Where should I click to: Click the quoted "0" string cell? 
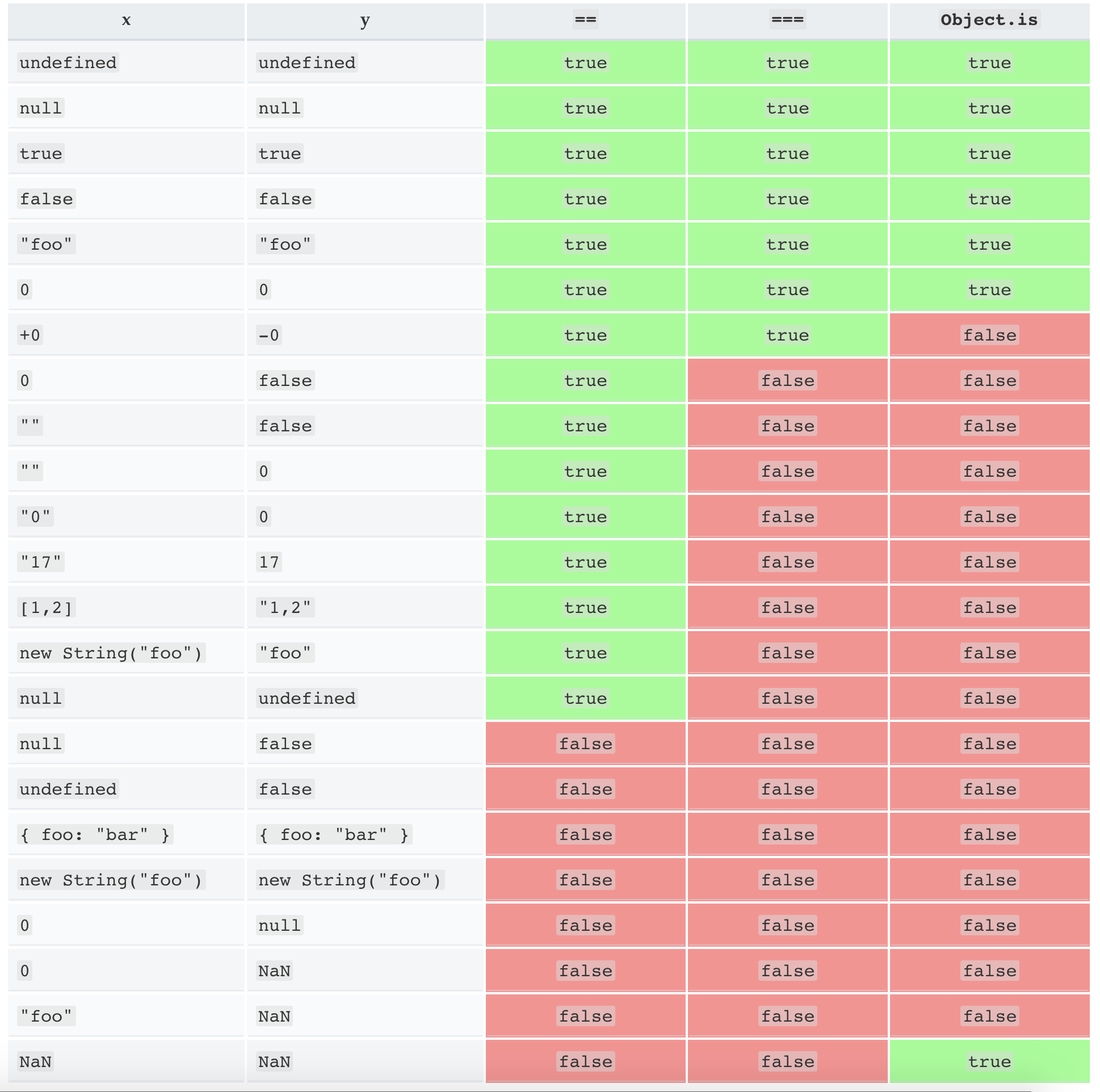(x=35, y=516)
